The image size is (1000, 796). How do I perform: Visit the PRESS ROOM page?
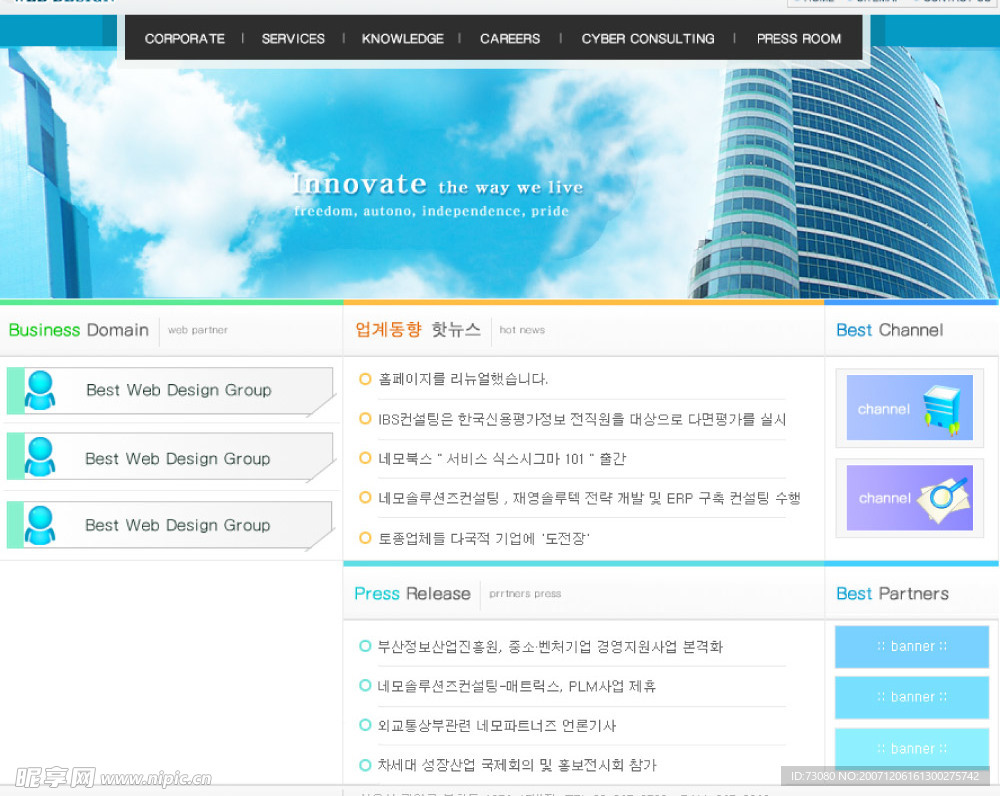click(798, 39)
